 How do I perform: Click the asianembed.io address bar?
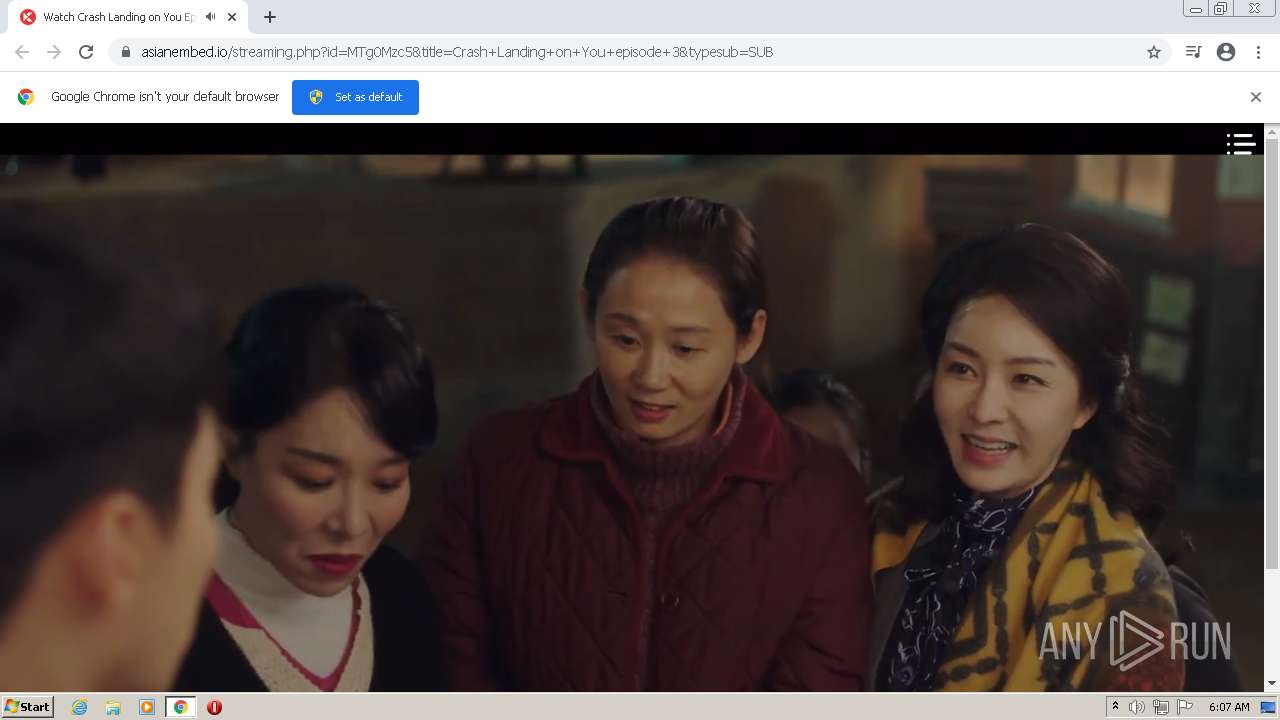coord(640,52)
